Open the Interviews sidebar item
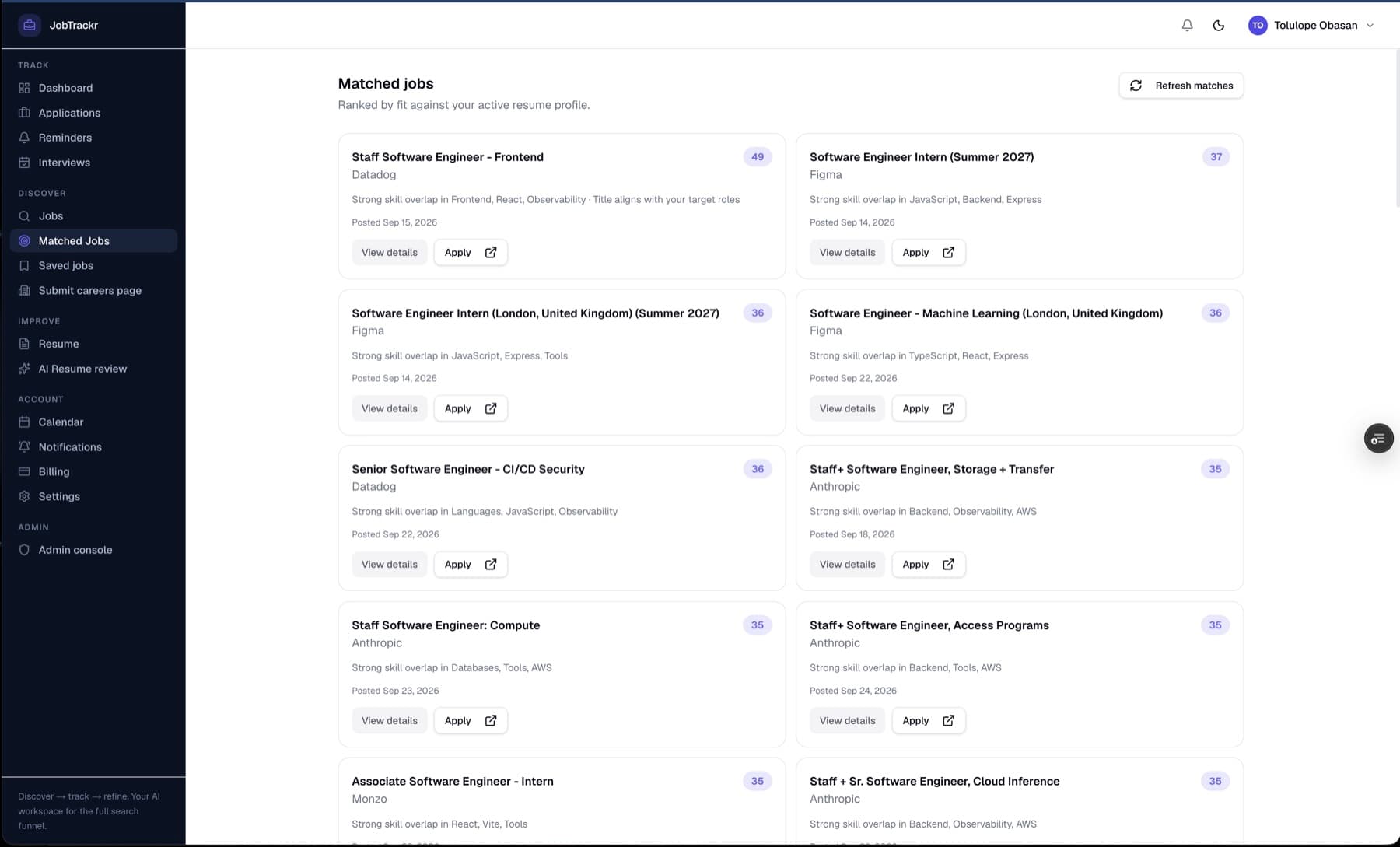This screenshot has width=1400, height=847. click(x=93, y=163)
